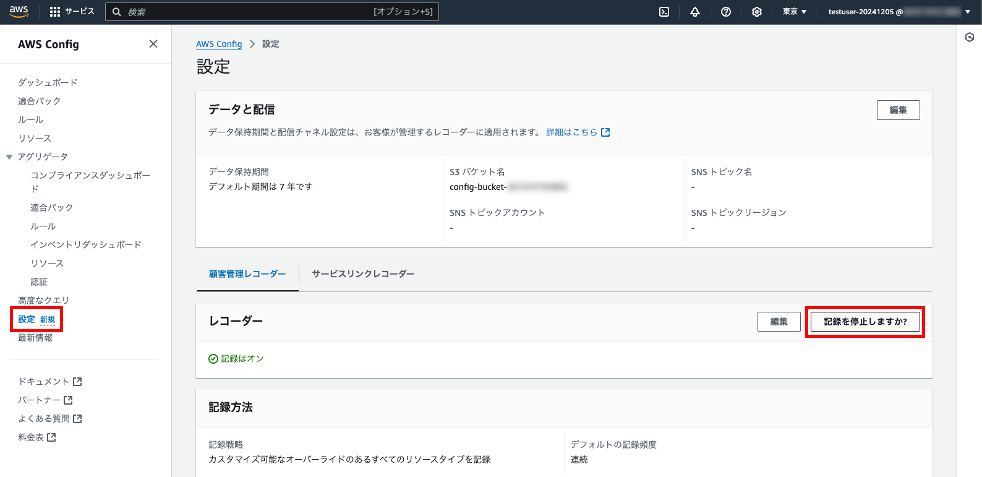This screenshot has height=477, width=982.
Task: Go to ダッシュボード in the sidebar
Action: tap(48, 83)
